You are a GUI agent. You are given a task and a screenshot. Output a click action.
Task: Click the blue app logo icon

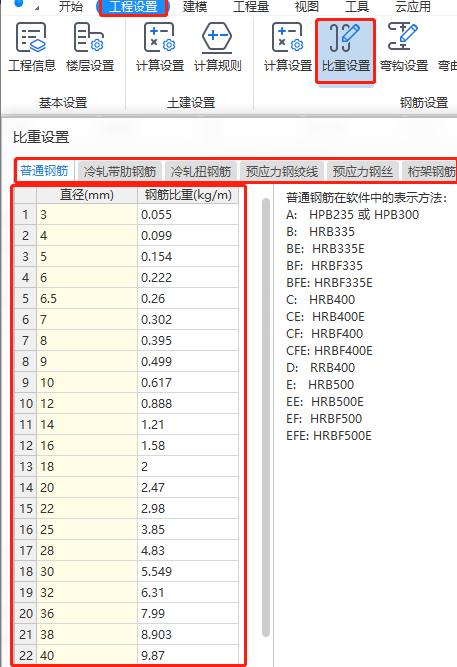(18, 3)
